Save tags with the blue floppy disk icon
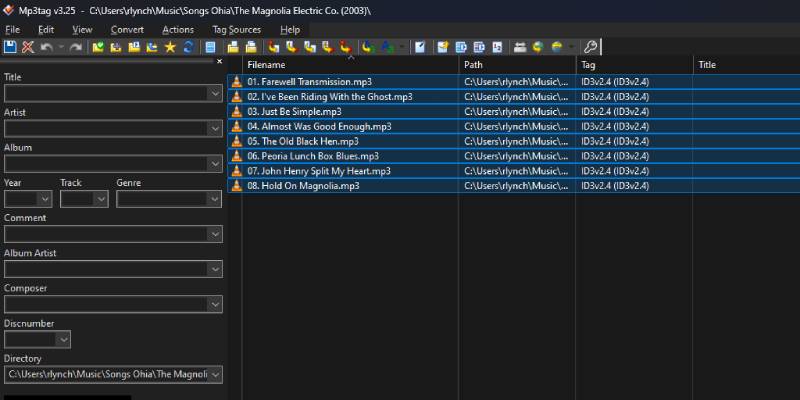The image size is (800, 400). tap(10, 47)
